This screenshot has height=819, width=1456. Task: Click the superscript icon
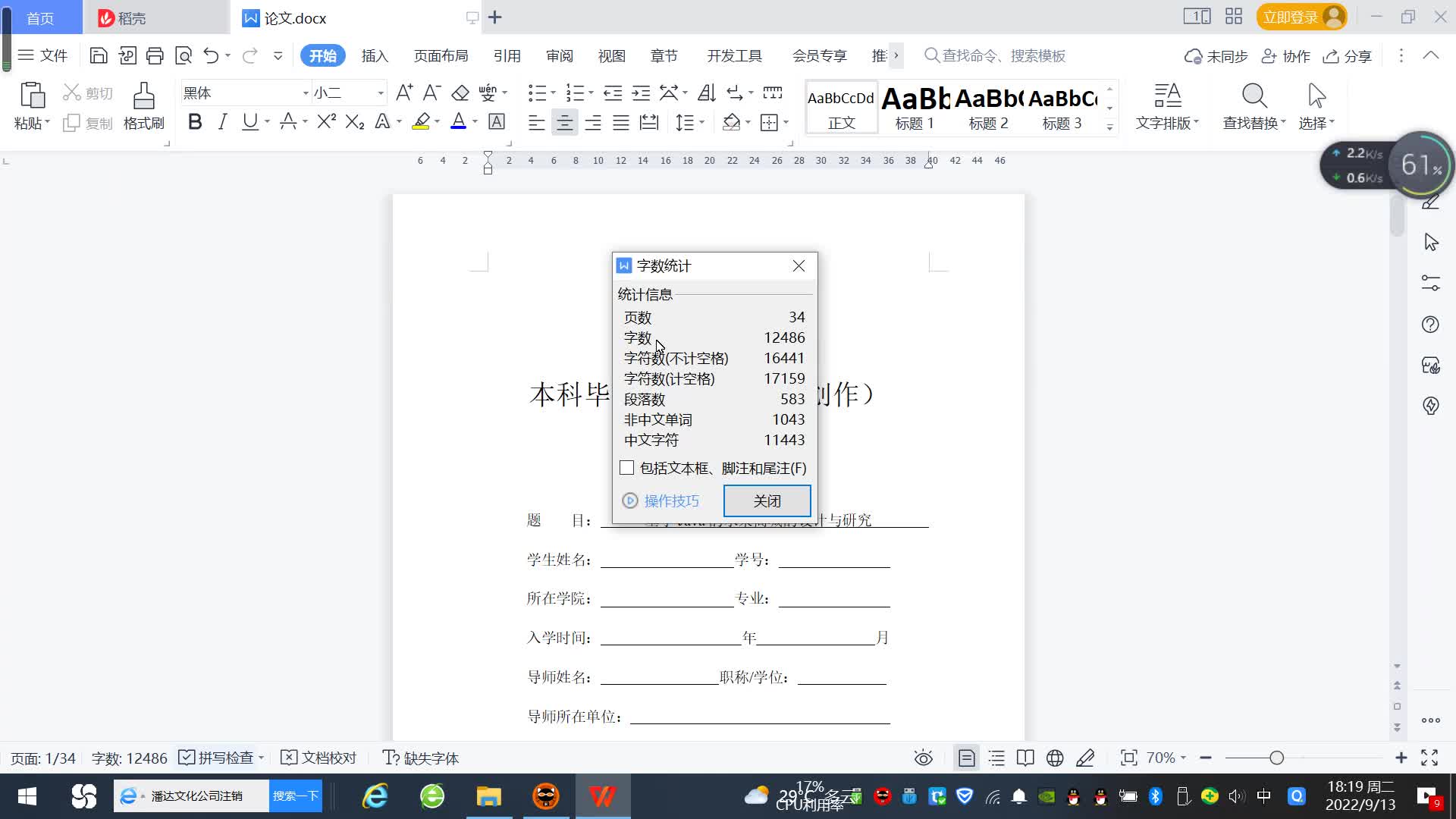point(326,122)
